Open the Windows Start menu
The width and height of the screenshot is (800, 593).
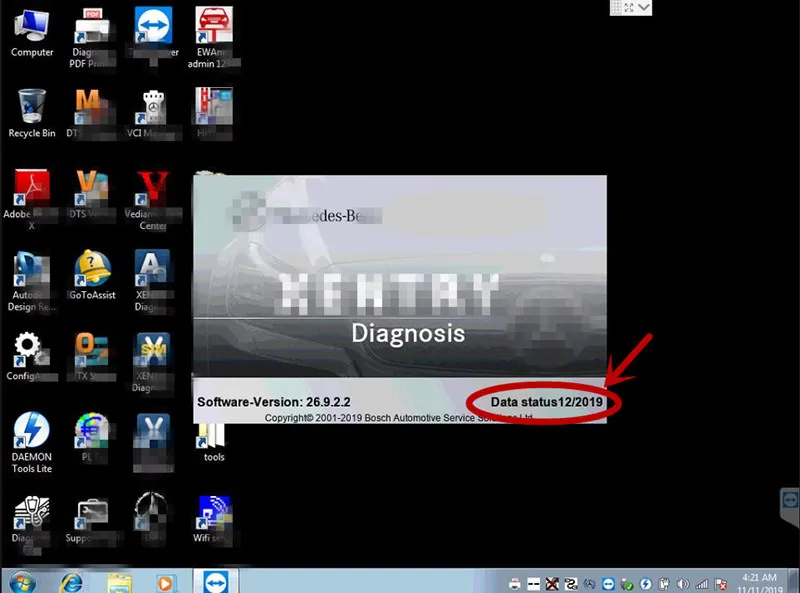[21, 581]
